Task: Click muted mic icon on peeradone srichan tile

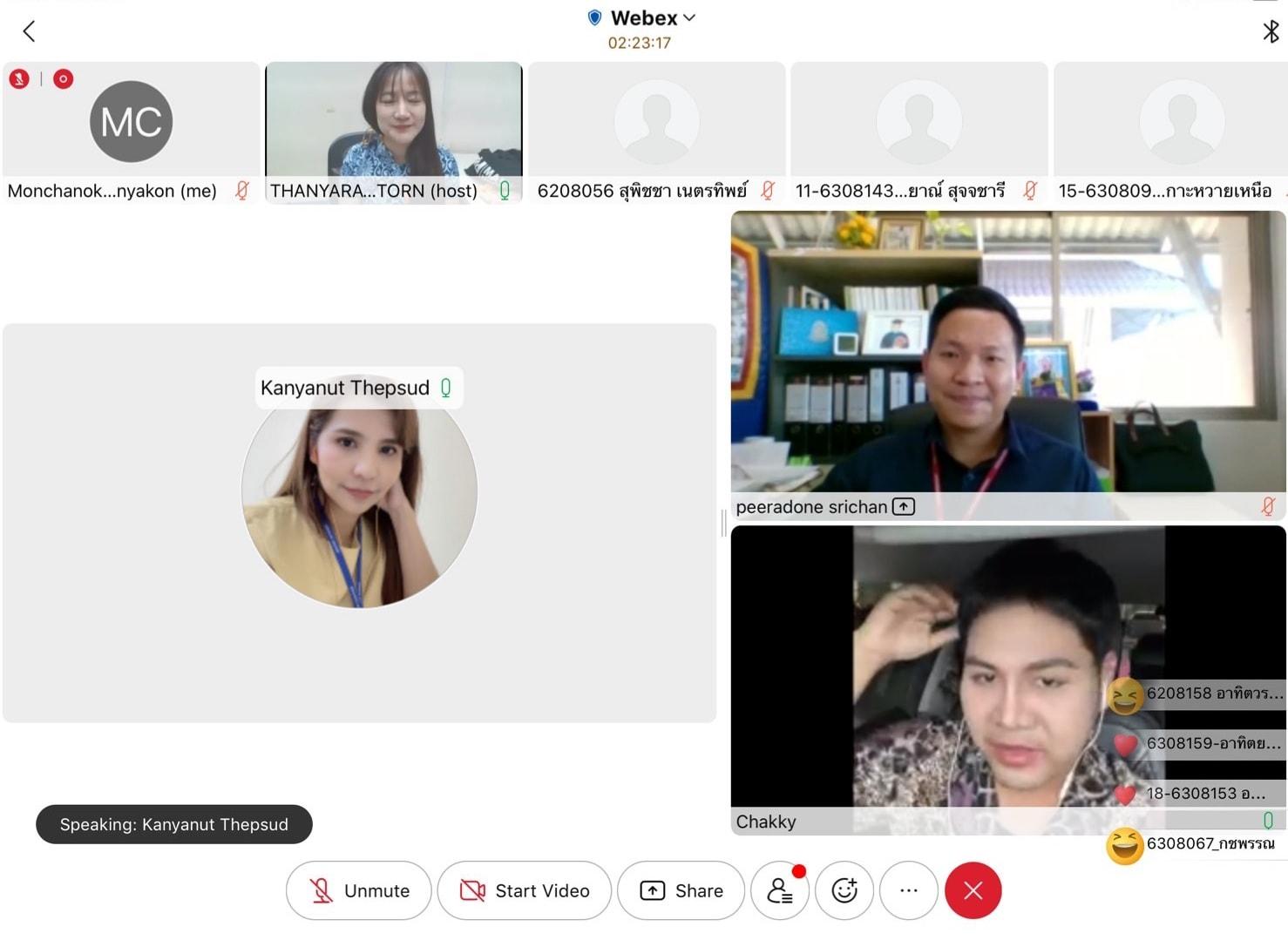Action: [x=1268, y=506]
